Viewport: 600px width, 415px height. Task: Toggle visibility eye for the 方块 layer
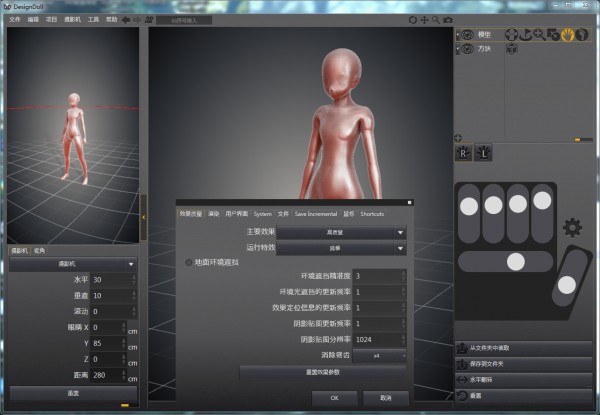point(466,48)
